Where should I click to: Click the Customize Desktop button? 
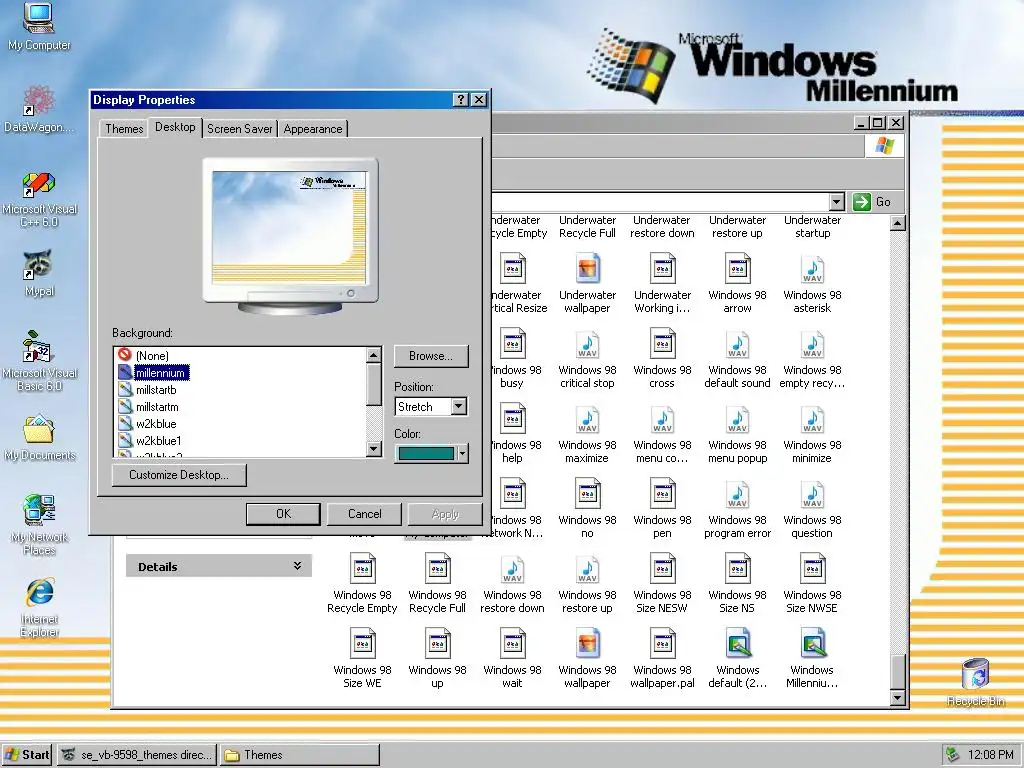click(179, 475)
